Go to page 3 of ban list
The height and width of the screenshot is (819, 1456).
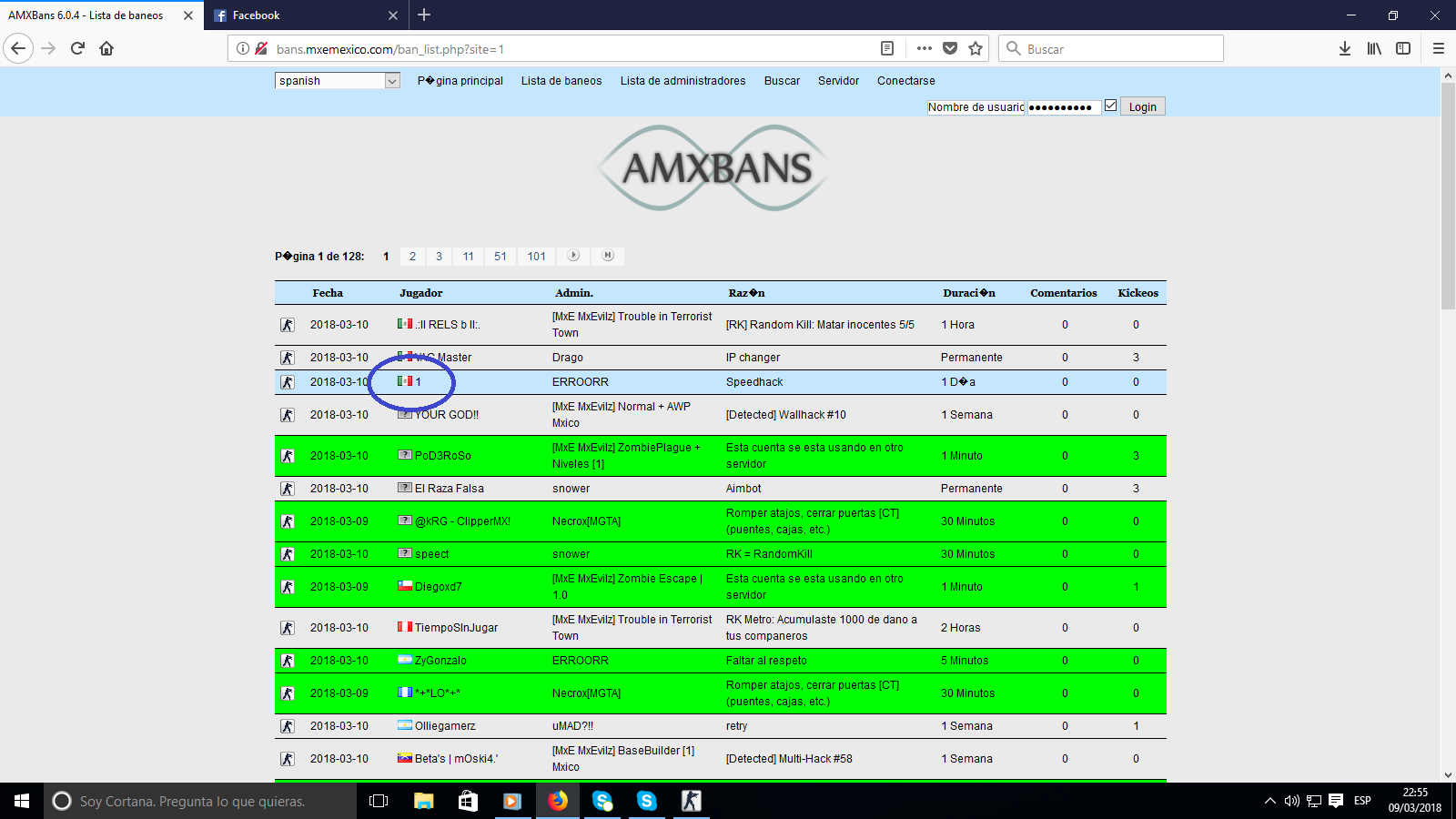[439, 257]
